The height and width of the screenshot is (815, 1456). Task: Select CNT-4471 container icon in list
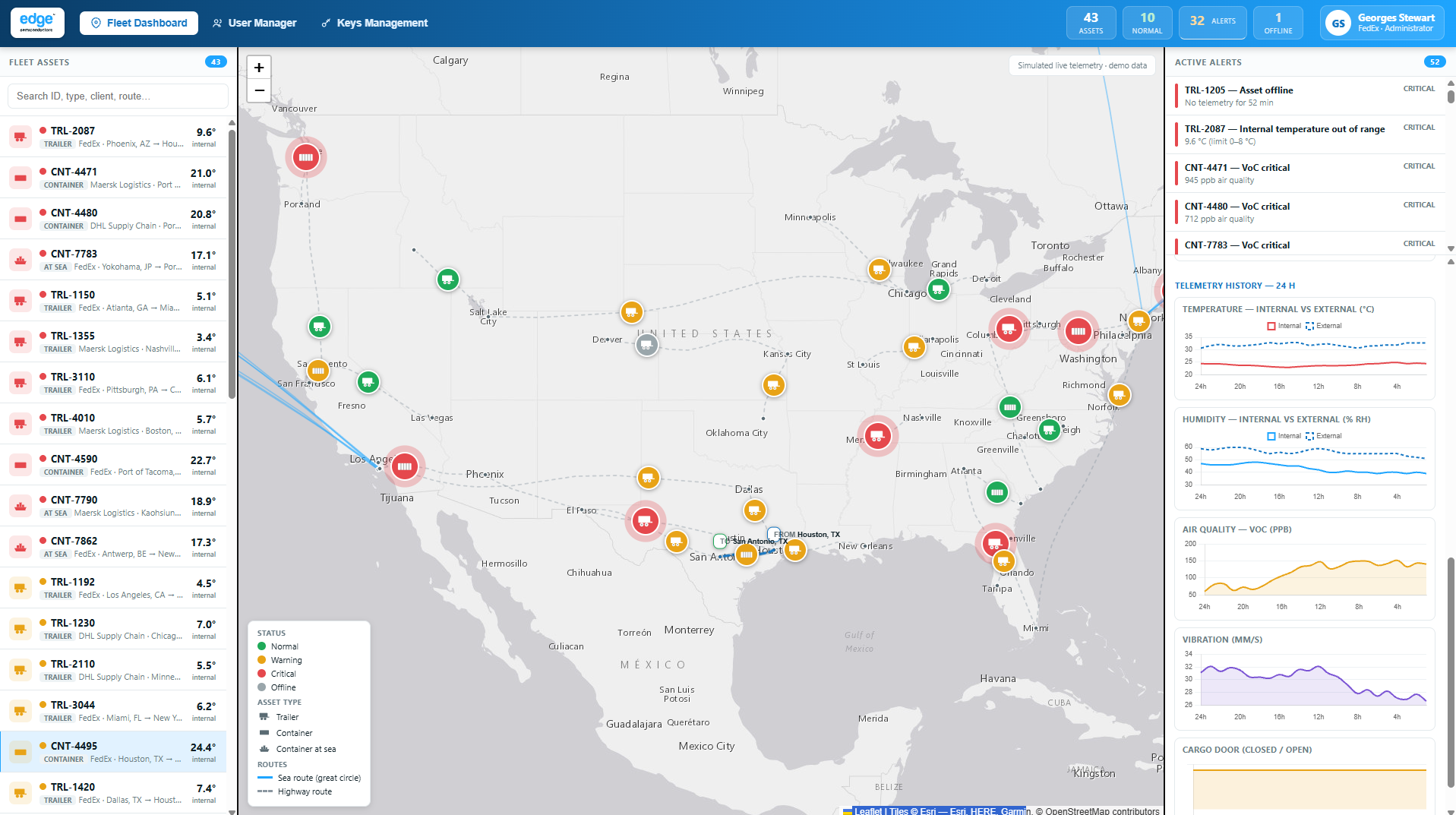pyautogui.click(x=21, y=178)
